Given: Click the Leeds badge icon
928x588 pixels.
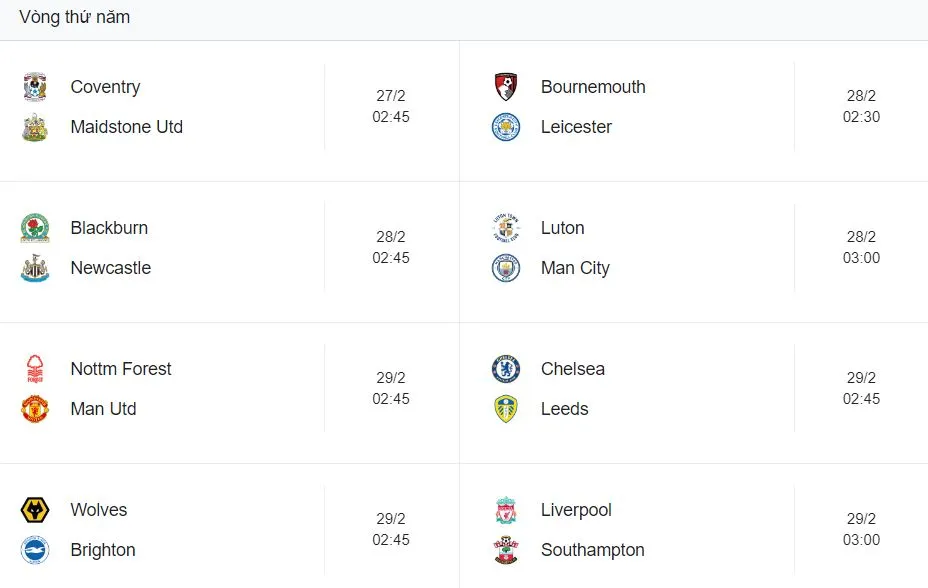Looking at the screenshot, I should tap(506, 409).
